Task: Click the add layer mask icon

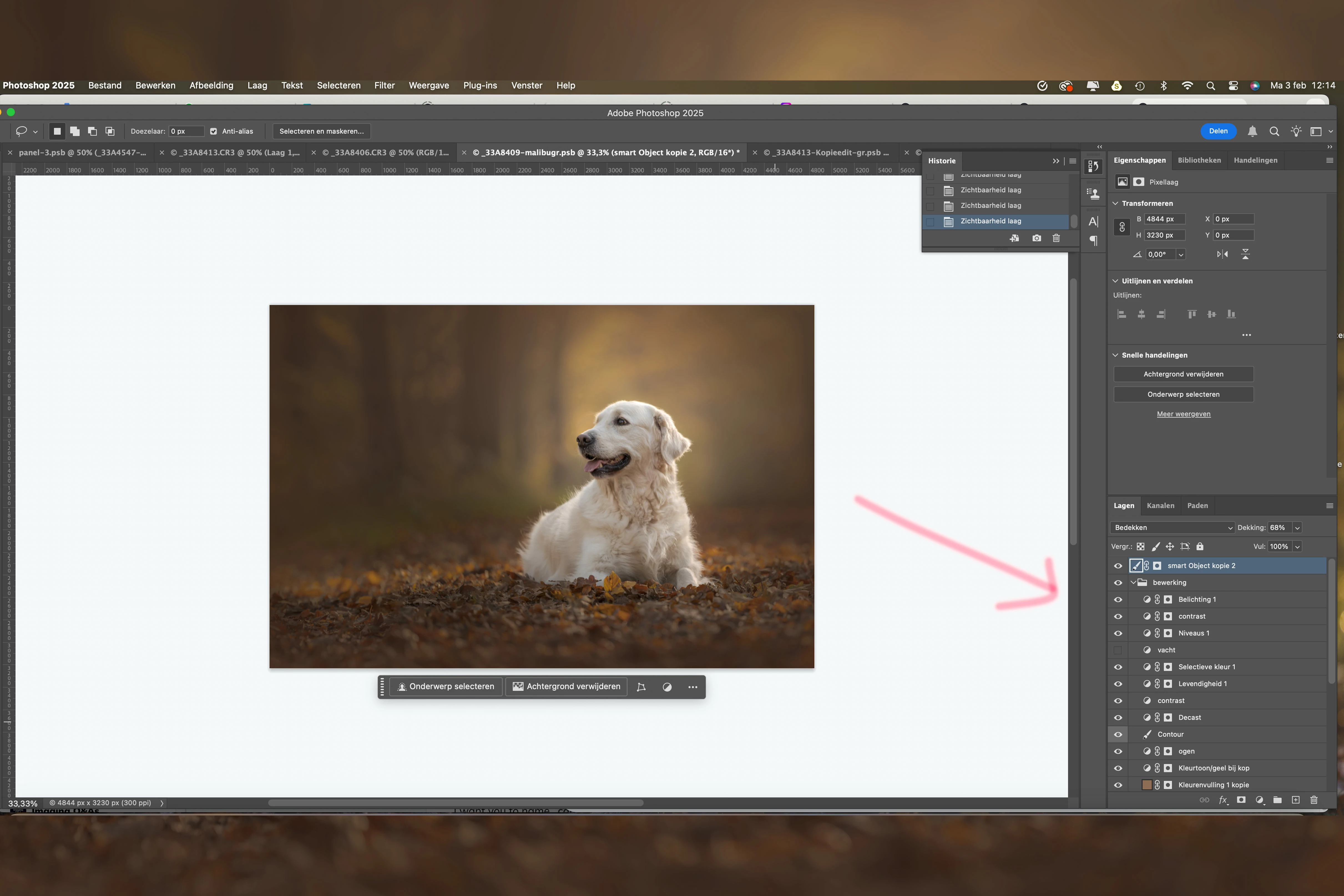Action: 1241,800
